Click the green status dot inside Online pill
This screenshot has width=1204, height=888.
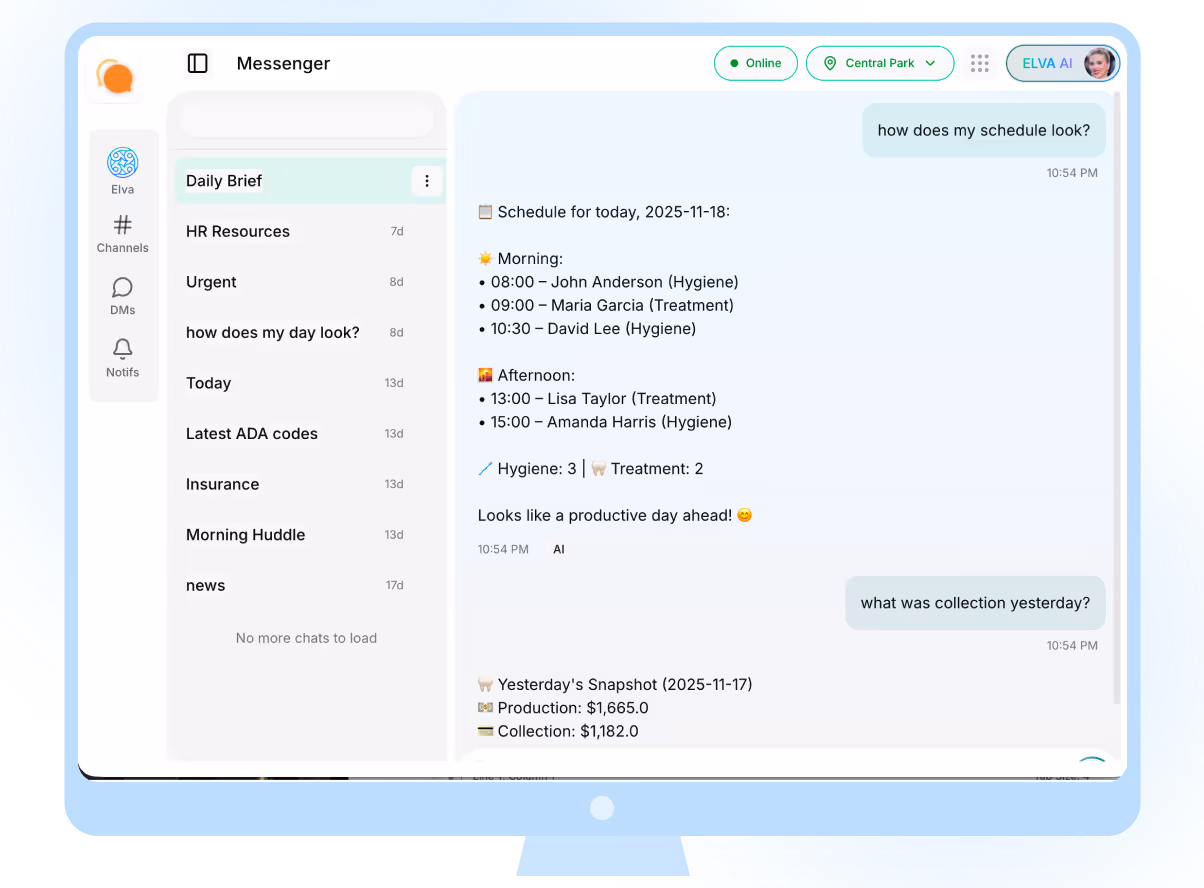tap(737, 62)
